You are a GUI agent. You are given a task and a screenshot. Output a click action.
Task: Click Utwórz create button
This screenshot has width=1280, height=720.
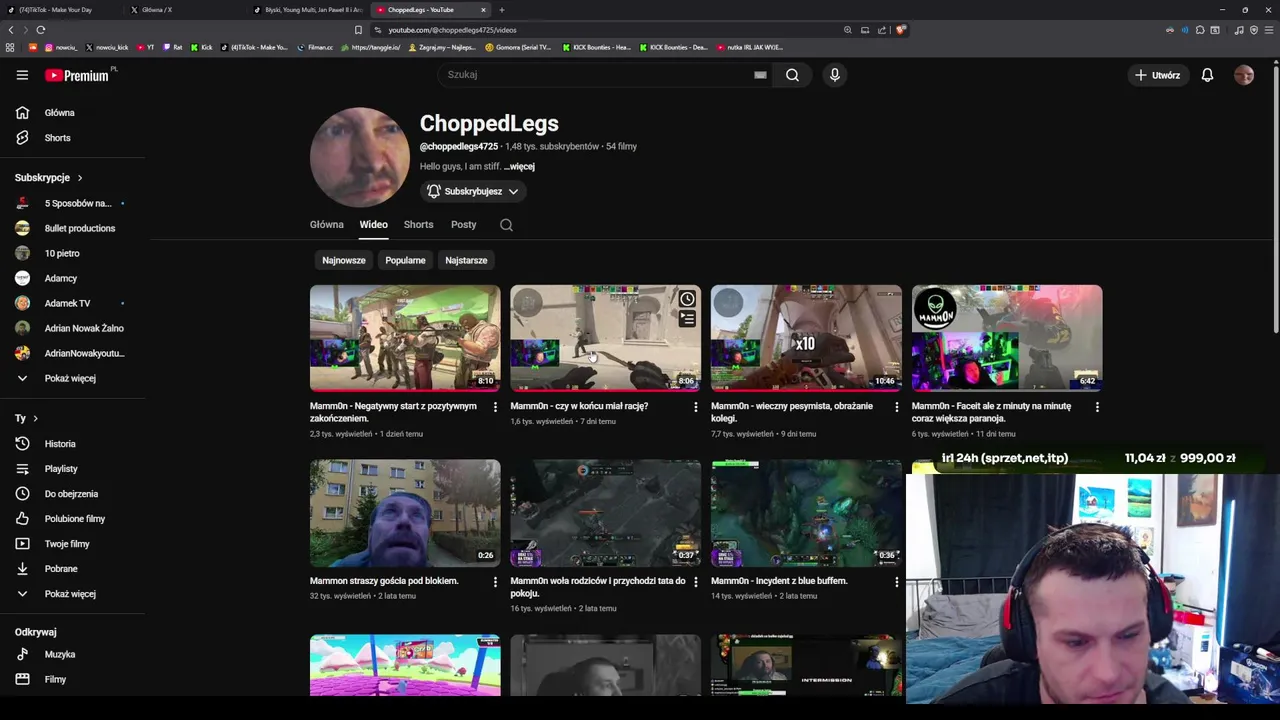tap(1157, 75)
